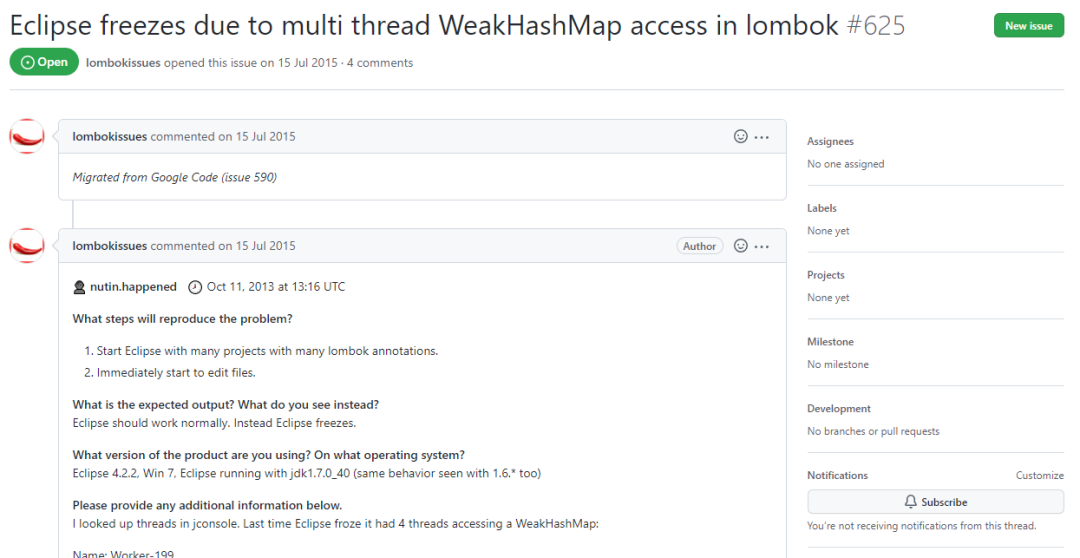Click 'I looked up threads in jconsole' sentence
Image resolution: width=1080 pixels, height=558 pixels.
pyautogui.click(x=335, y=524)
